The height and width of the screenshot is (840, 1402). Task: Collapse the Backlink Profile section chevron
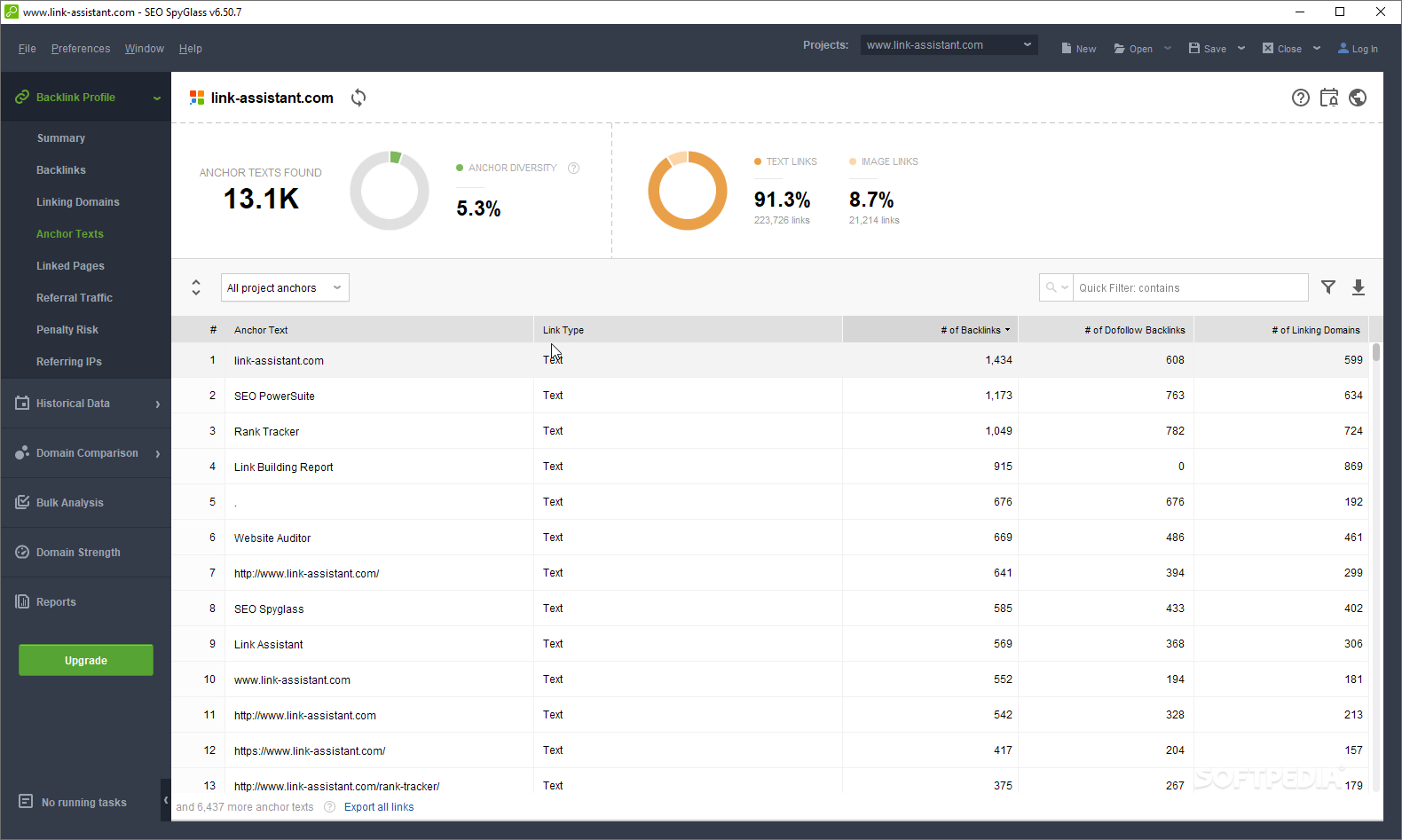(x=157, y=98)
